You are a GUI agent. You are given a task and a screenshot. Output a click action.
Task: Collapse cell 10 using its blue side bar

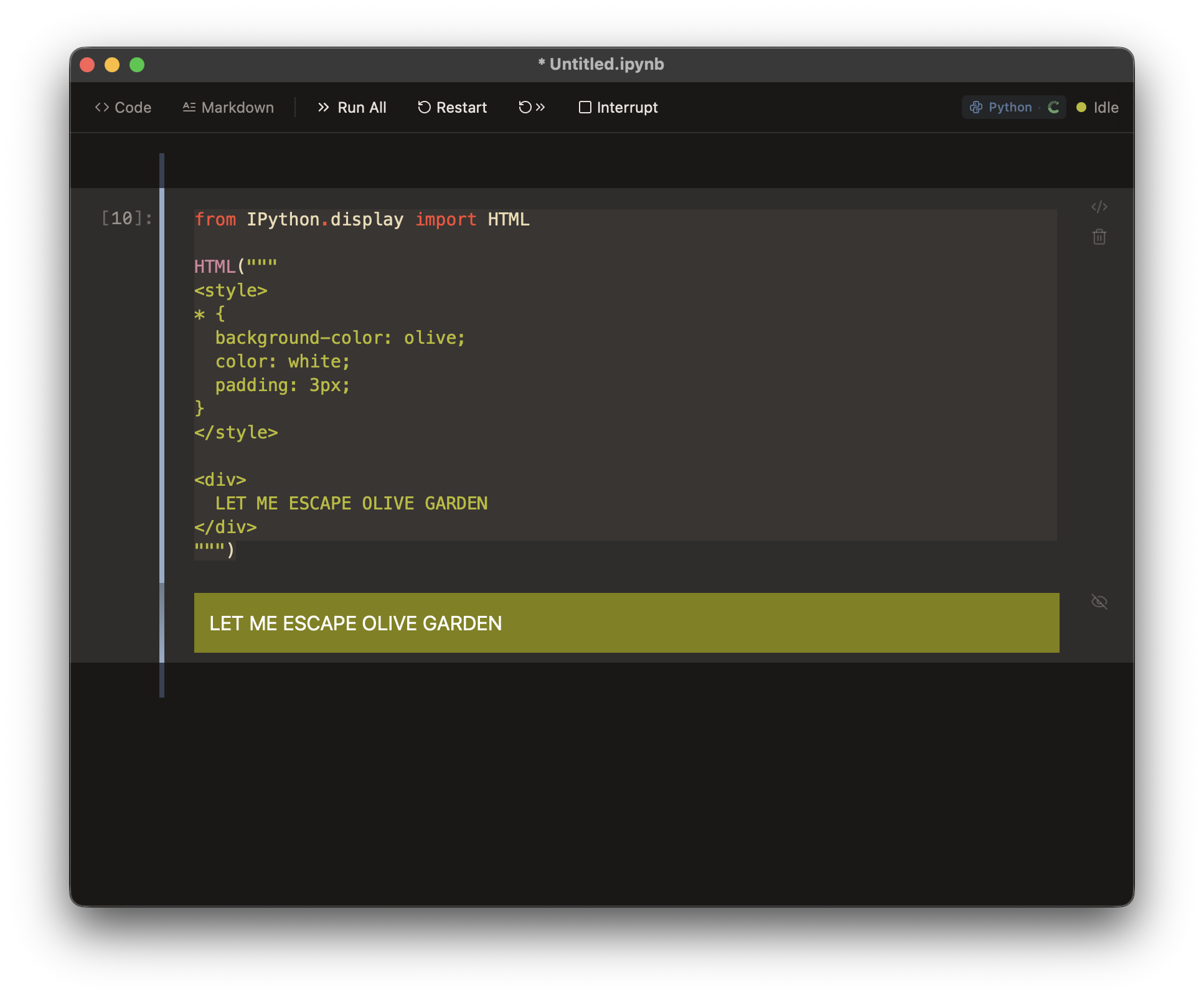coord(162,386)
